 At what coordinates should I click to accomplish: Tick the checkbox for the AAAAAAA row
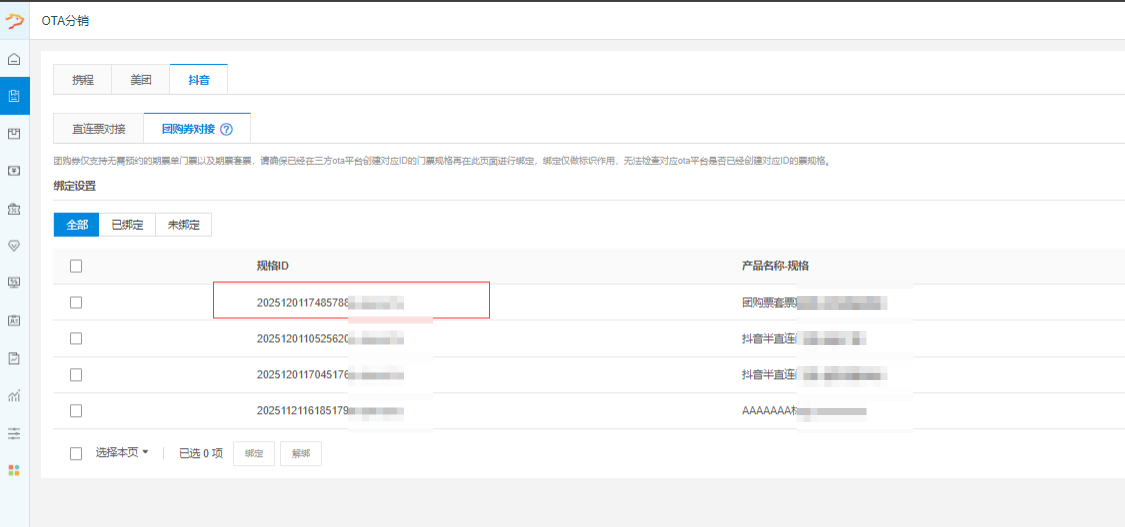pyautogui.click(x=76, y=411)
